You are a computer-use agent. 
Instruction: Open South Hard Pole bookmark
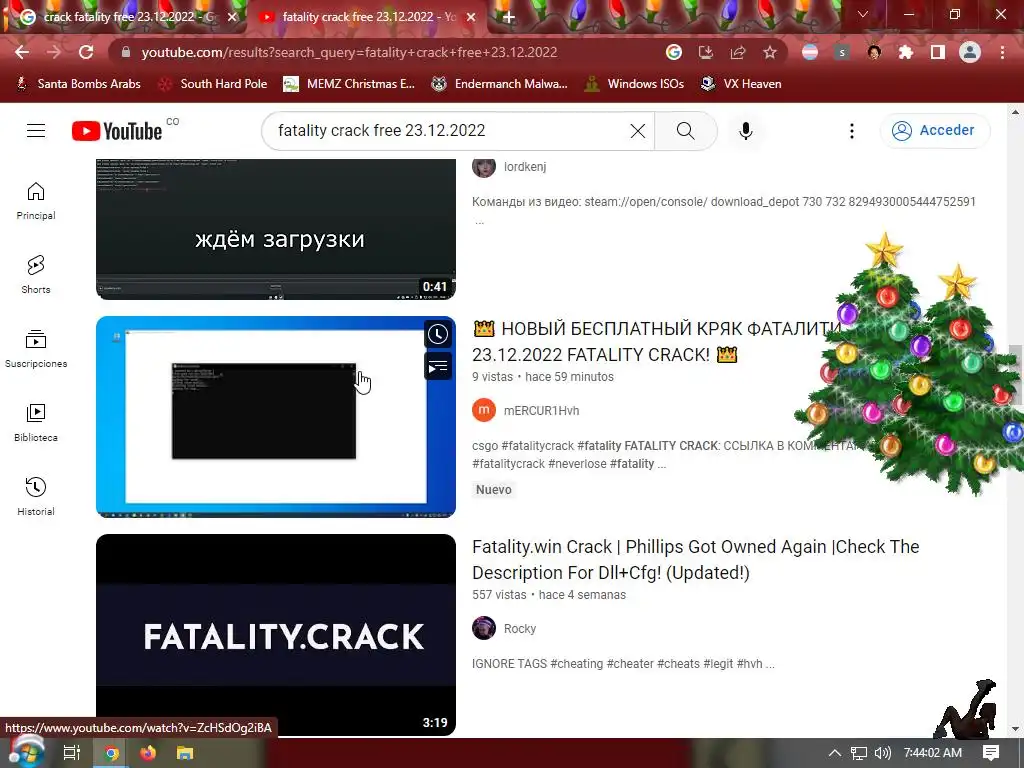click(x=214, y=84)
